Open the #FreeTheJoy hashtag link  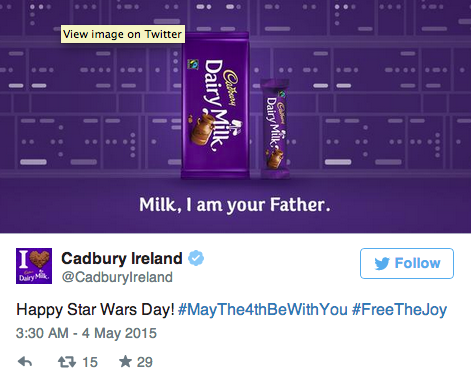[x=399, y=310]
